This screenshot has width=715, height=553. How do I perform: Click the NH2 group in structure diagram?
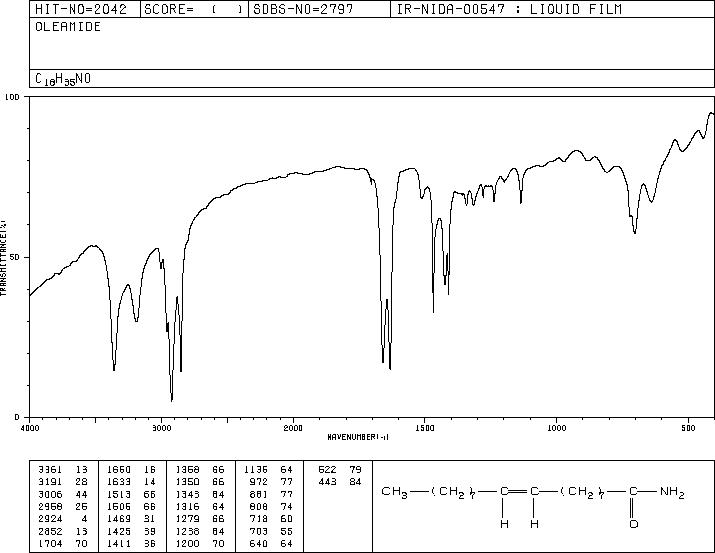(672, 492)
